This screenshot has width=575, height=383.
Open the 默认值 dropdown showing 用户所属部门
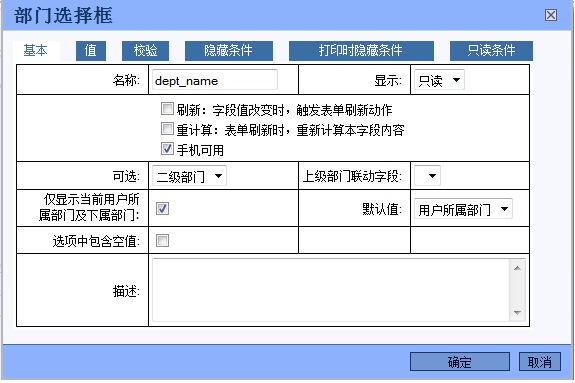(x=463, y=209)
